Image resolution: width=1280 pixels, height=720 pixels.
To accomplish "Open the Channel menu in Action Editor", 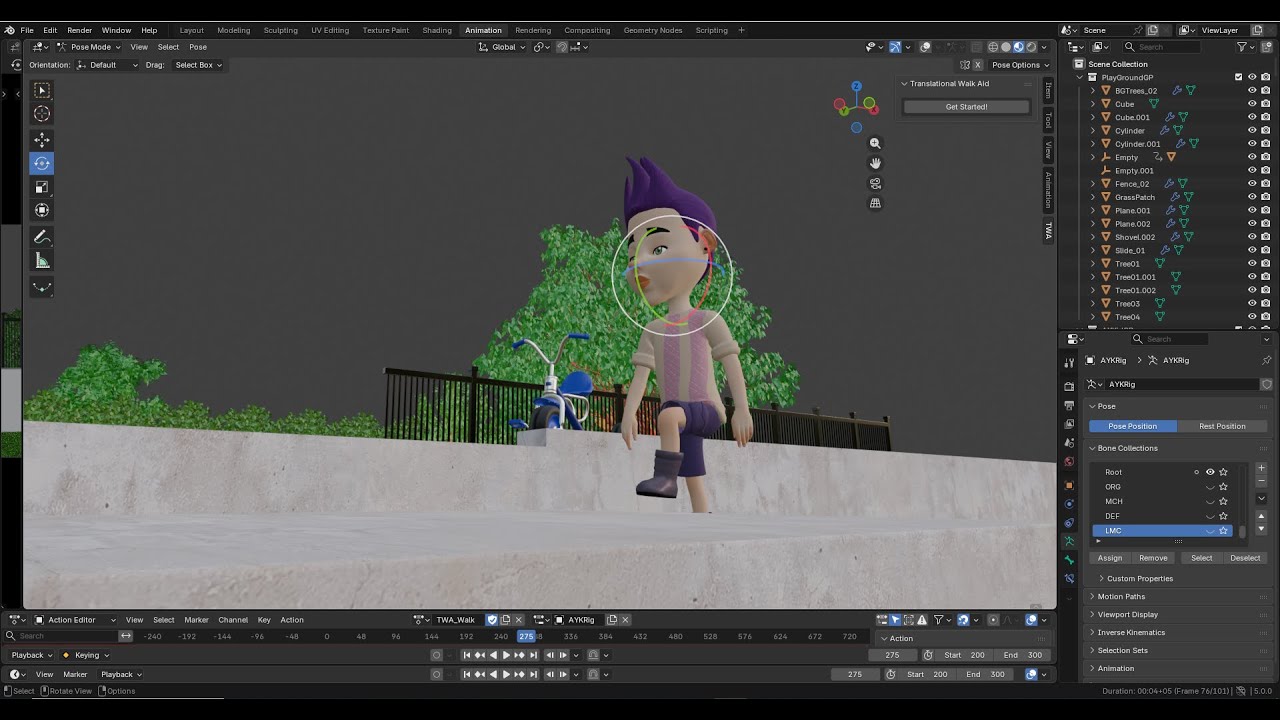I will (233, 620).
